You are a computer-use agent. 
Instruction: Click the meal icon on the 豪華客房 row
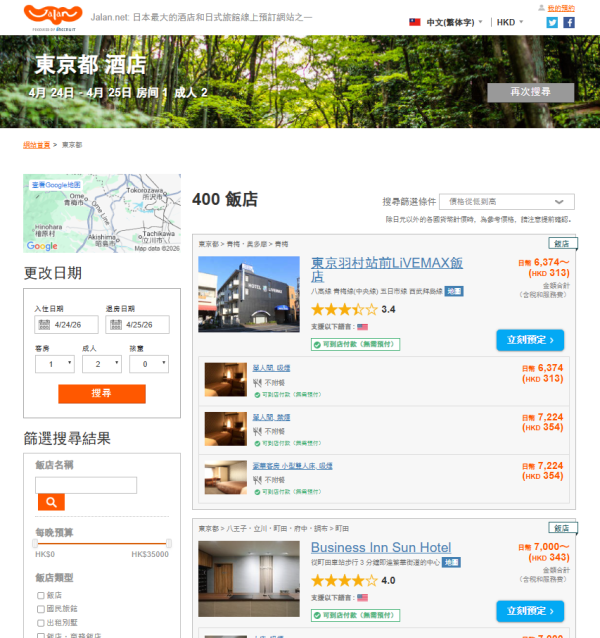coord(257,480)
